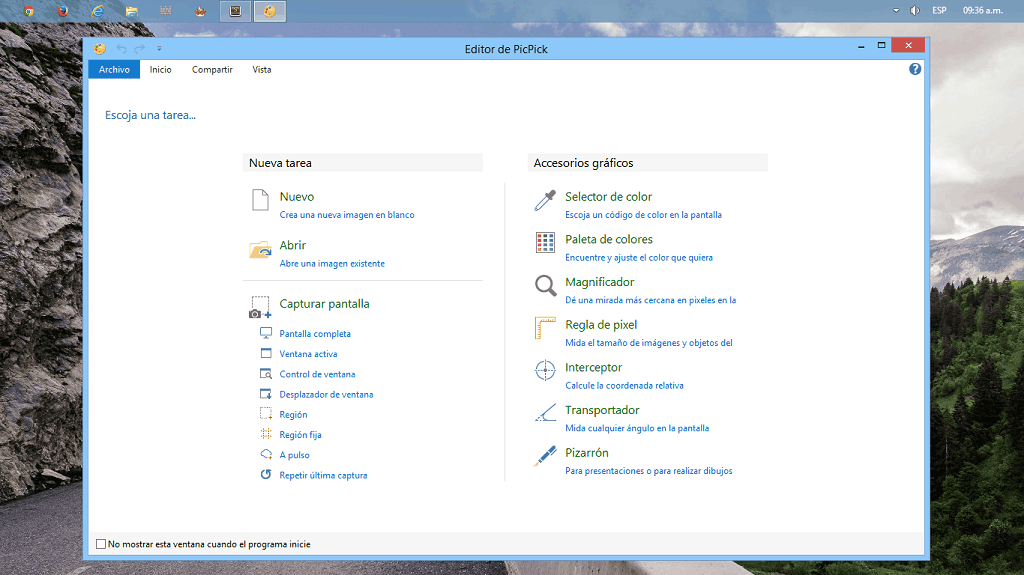Launch Magnificador title
Image resolution: width=1024 pixels, height=575 pixels.
pos(600,282)
